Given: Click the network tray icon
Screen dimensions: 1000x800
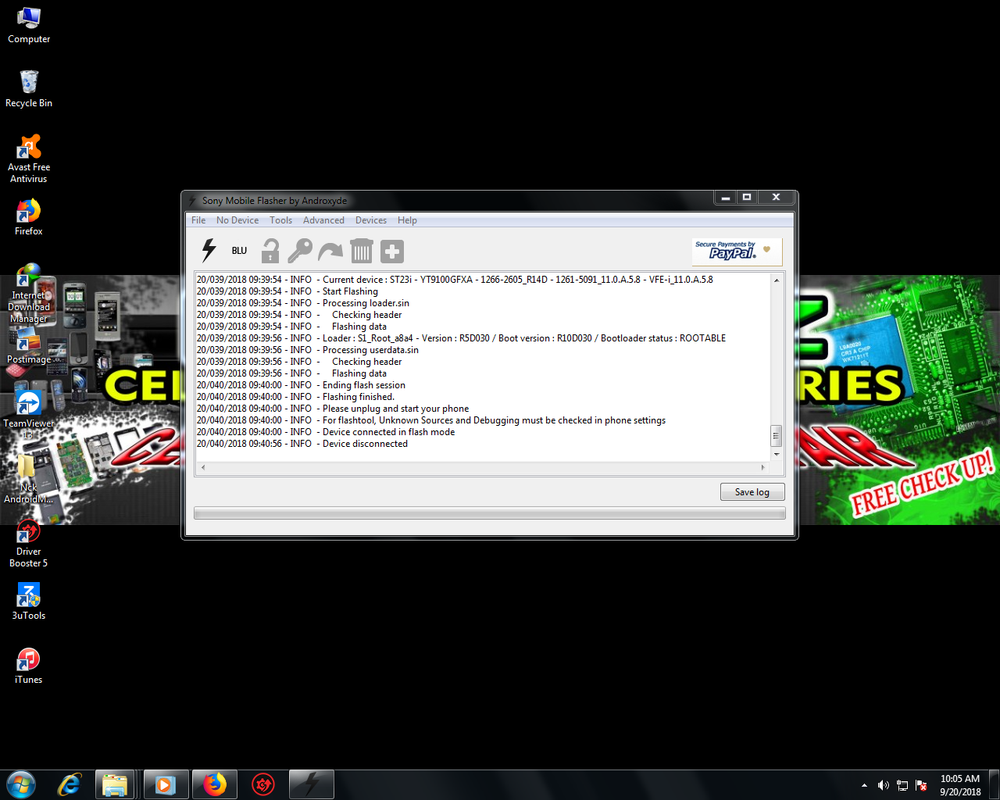Looking at the screenshot, I should 902,785.
